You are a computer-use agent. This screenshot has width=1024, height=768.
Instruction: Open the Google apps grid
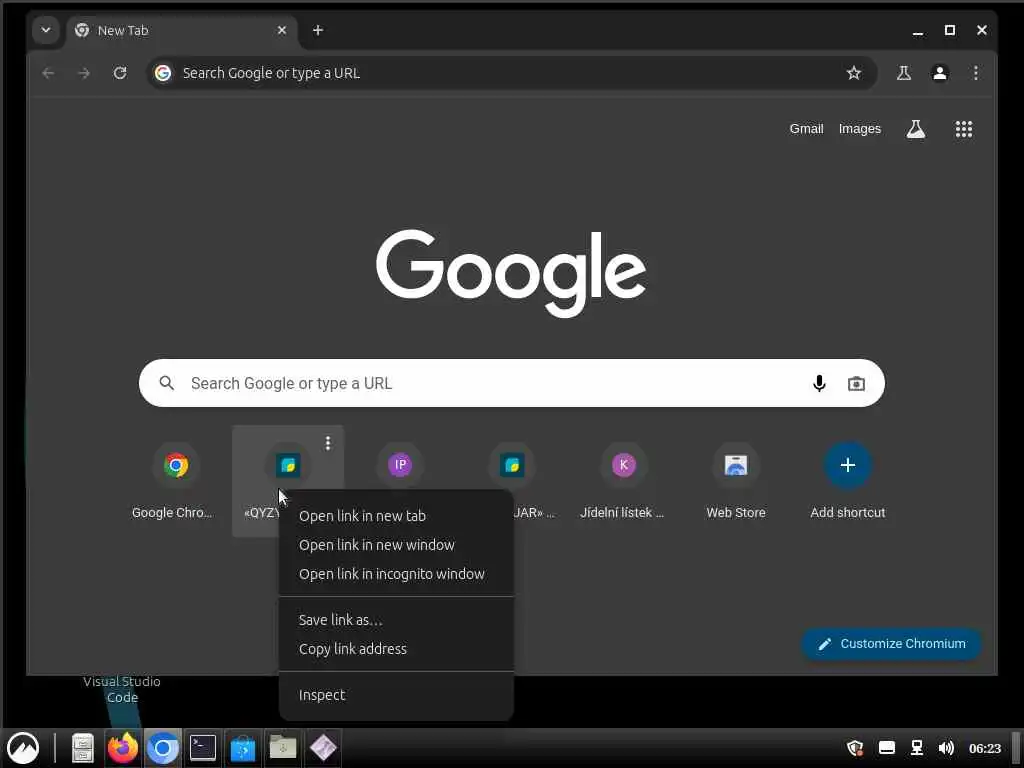964,129
